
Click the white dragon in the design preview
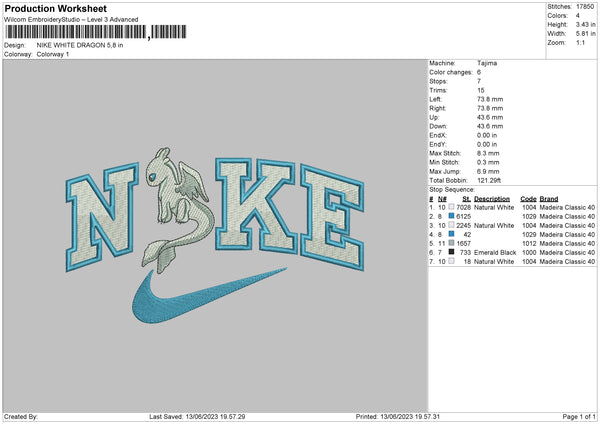pyautogui.click(x=177, y=209)
